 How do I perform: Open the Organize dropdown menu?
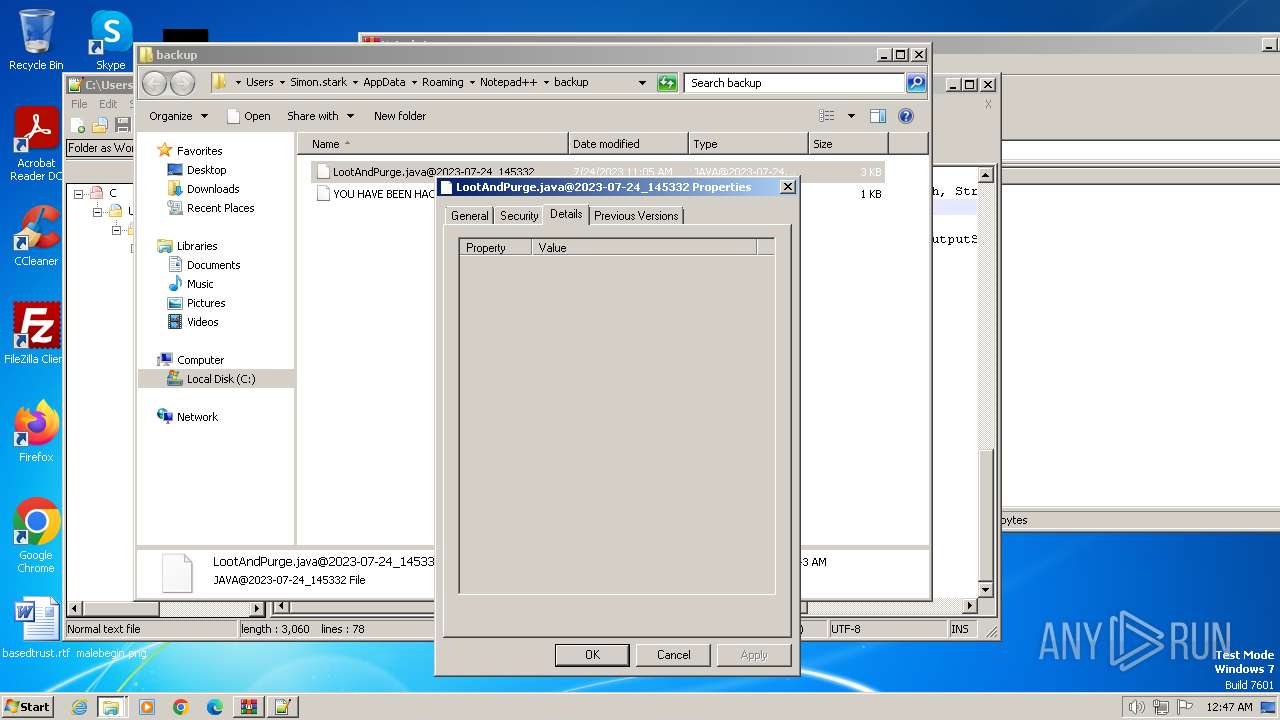pyautogui.click(x=178, y=116)
